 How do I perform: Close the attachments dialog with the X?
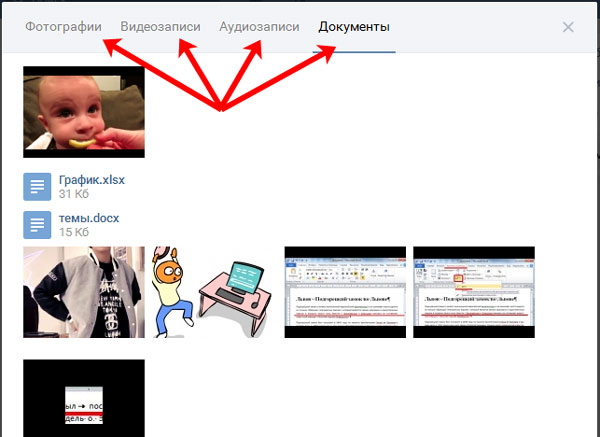(x=568, y=27)
